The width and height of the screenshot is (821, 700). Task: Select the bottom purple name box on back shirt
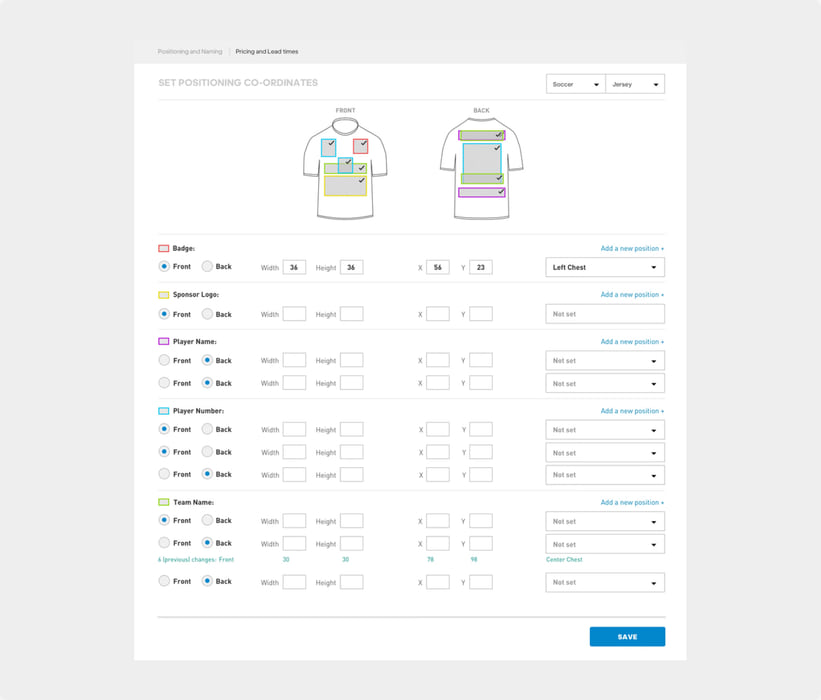pyautogui.click(x=482, y=193)
